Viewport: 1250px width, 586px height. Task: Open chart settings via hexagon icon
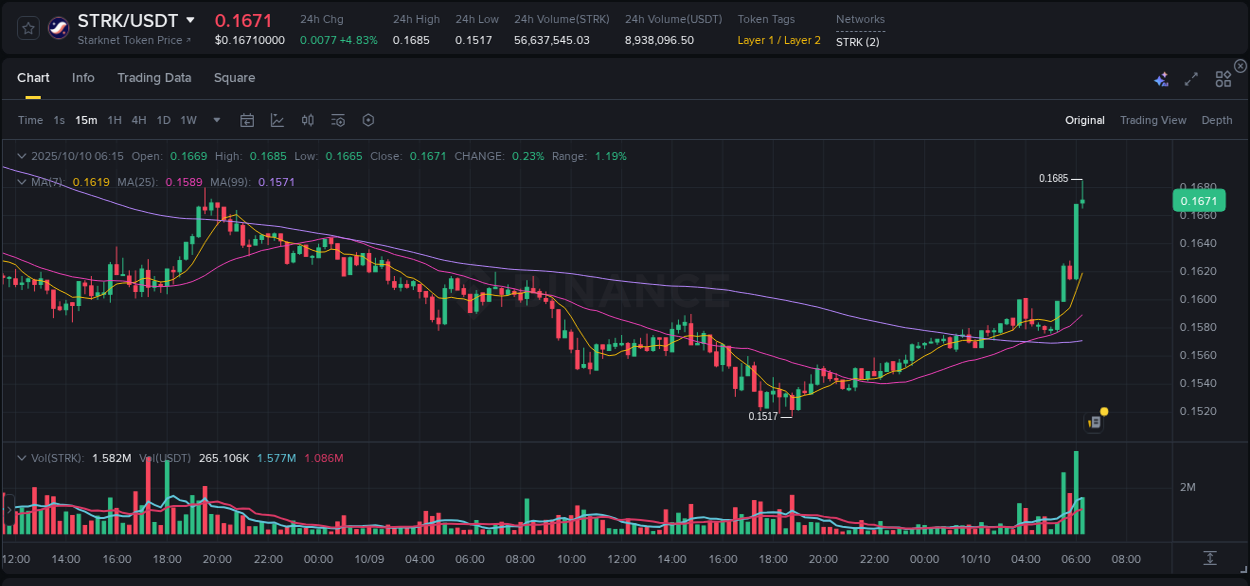point(368,119)
